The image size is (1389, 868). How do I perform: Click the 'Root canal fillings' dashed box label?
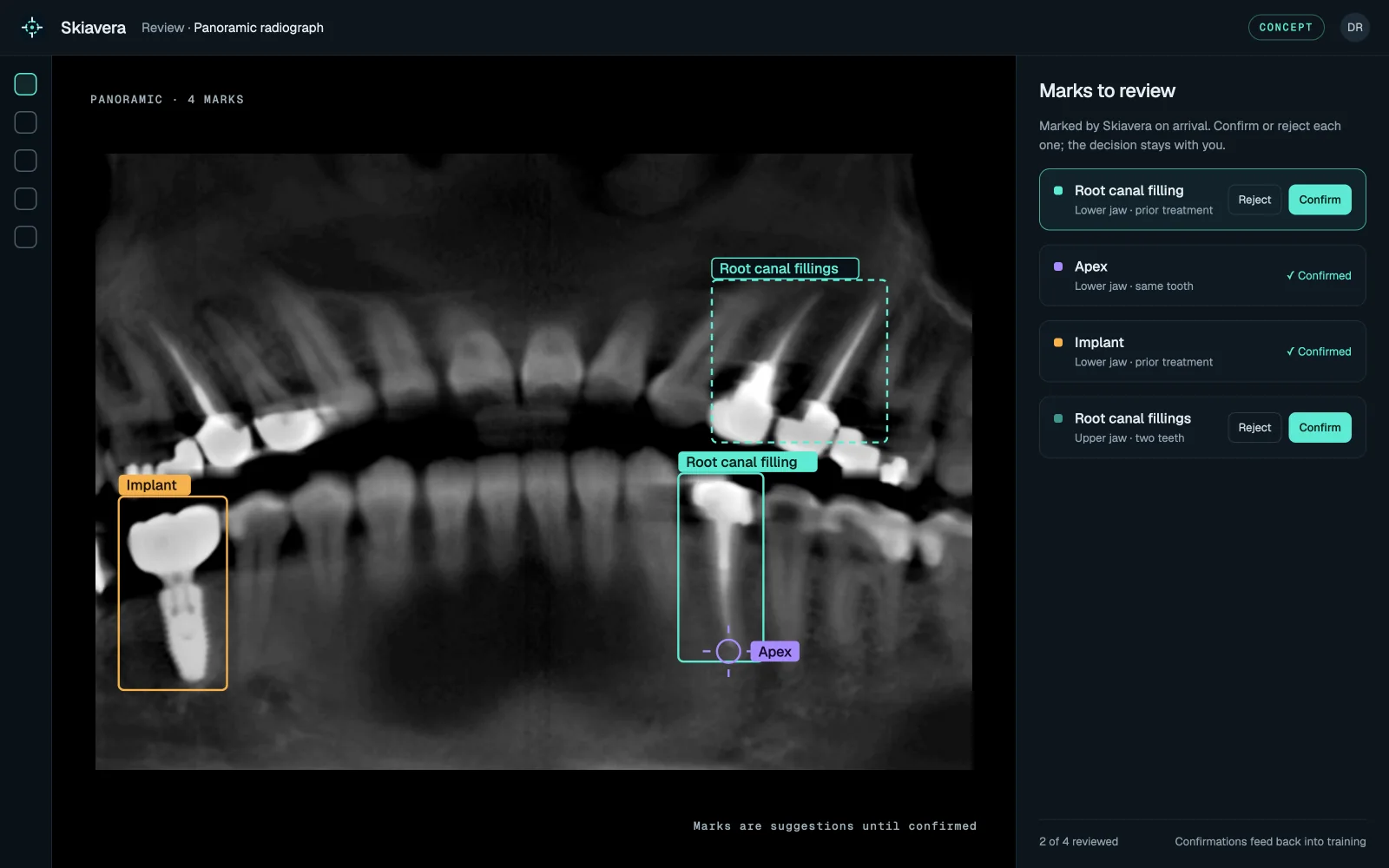(x=785, y=269)
